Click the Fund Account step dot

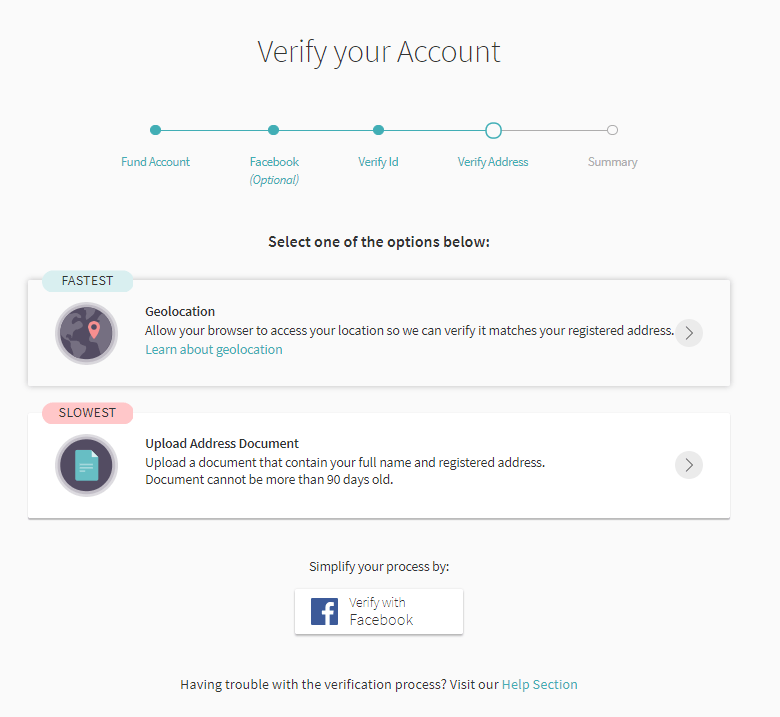point(155,130)
